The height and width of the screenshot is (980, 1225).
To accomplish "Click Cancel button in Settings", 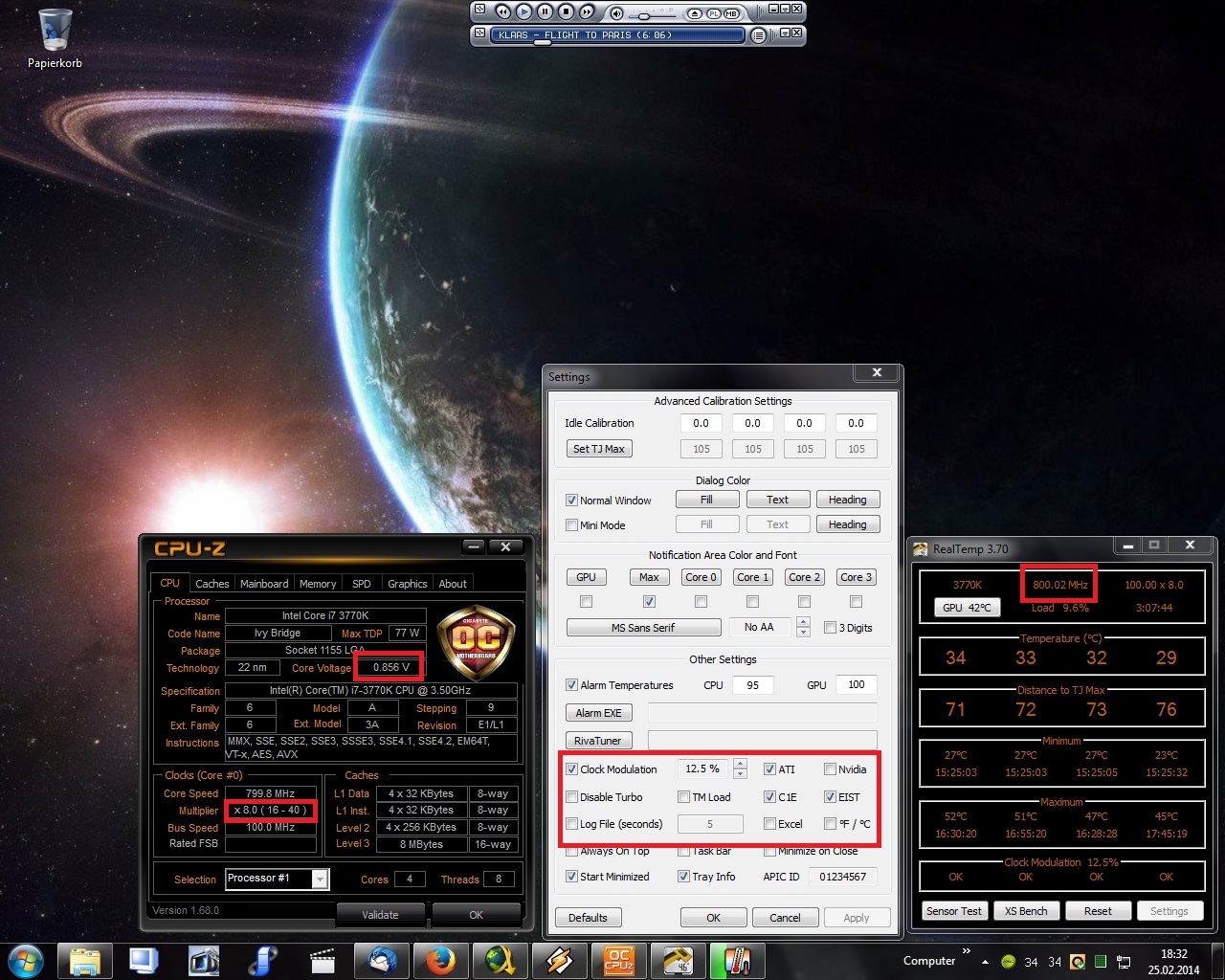I will point(785,918).
